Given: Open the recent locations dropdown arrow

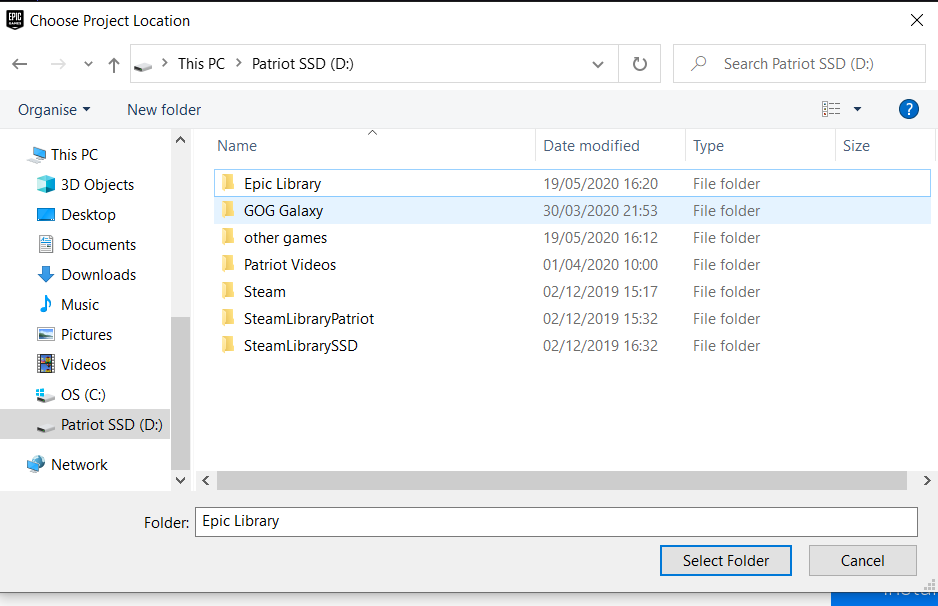Looking at the screenshot, I should pos(88,64).
